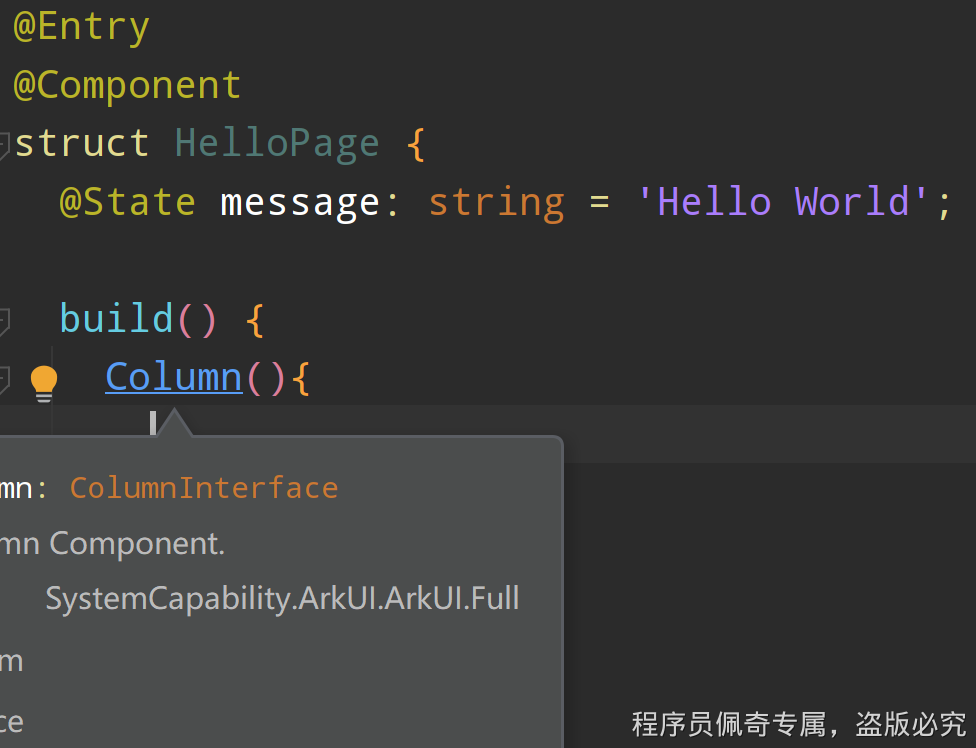Click the @State decorator
This screenshot has height=748, width=976.
point(127,202)
